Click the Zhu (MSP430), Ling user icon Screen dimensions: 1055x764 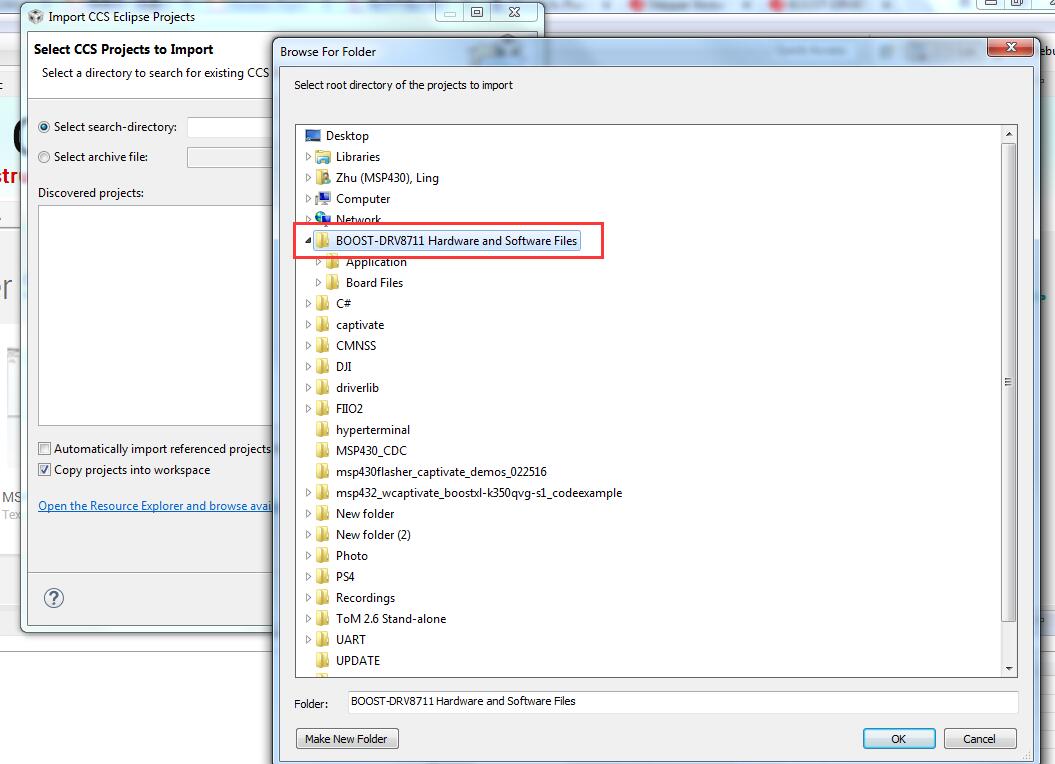(x=323, y=178)
